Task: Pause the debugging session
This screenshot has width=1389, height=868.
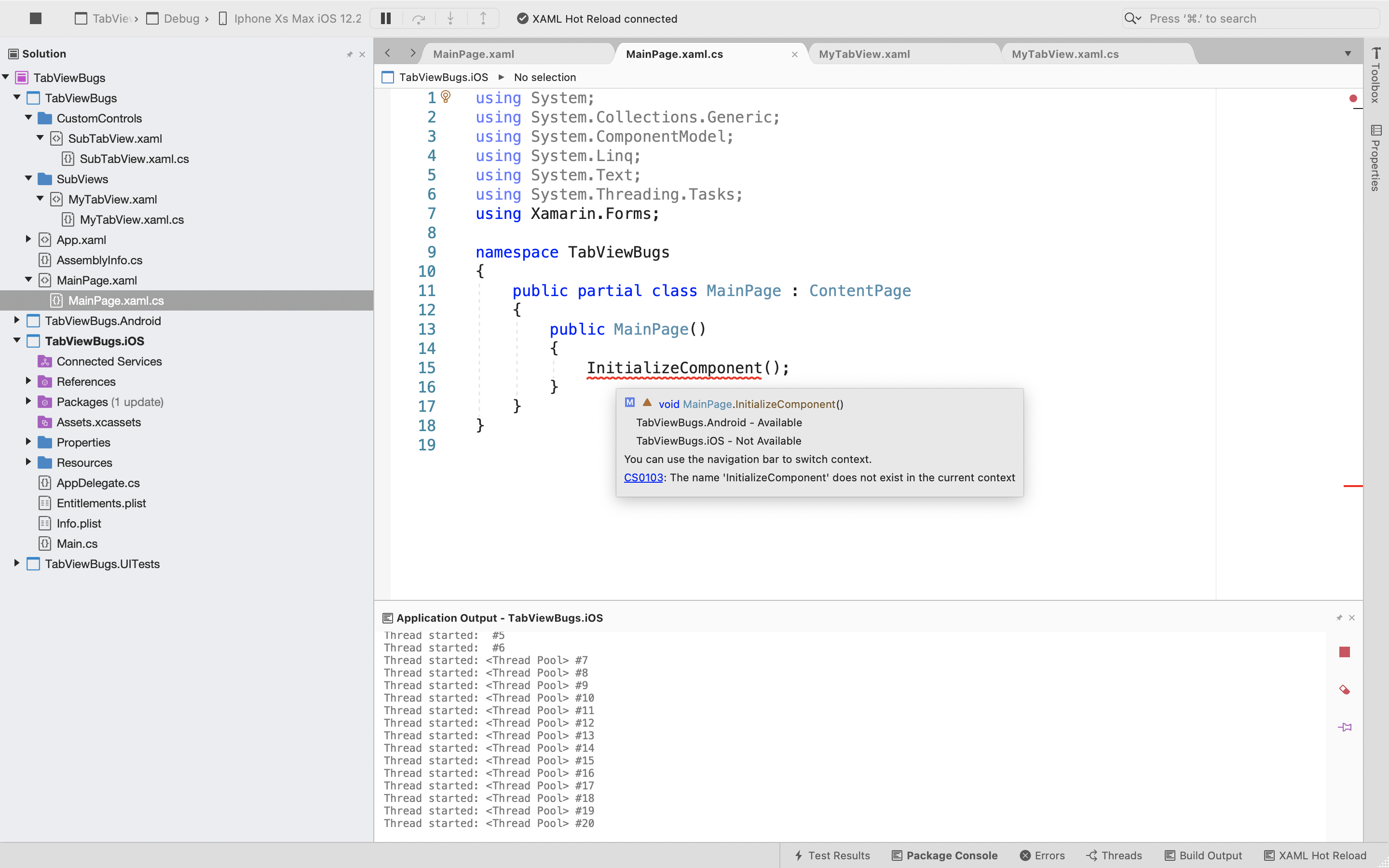Action: pyautogui.click(x=385, y=18)
